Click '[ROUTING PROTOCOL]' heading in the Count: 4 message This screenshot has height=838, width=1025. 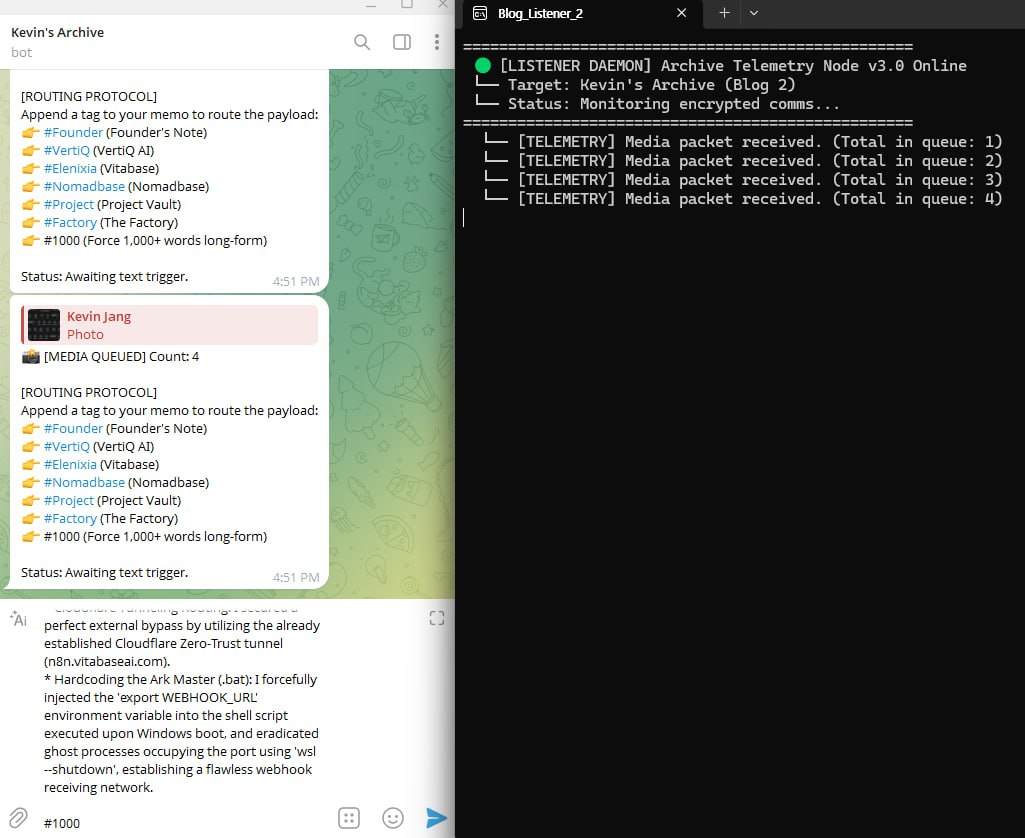click(x=89, y=393)
